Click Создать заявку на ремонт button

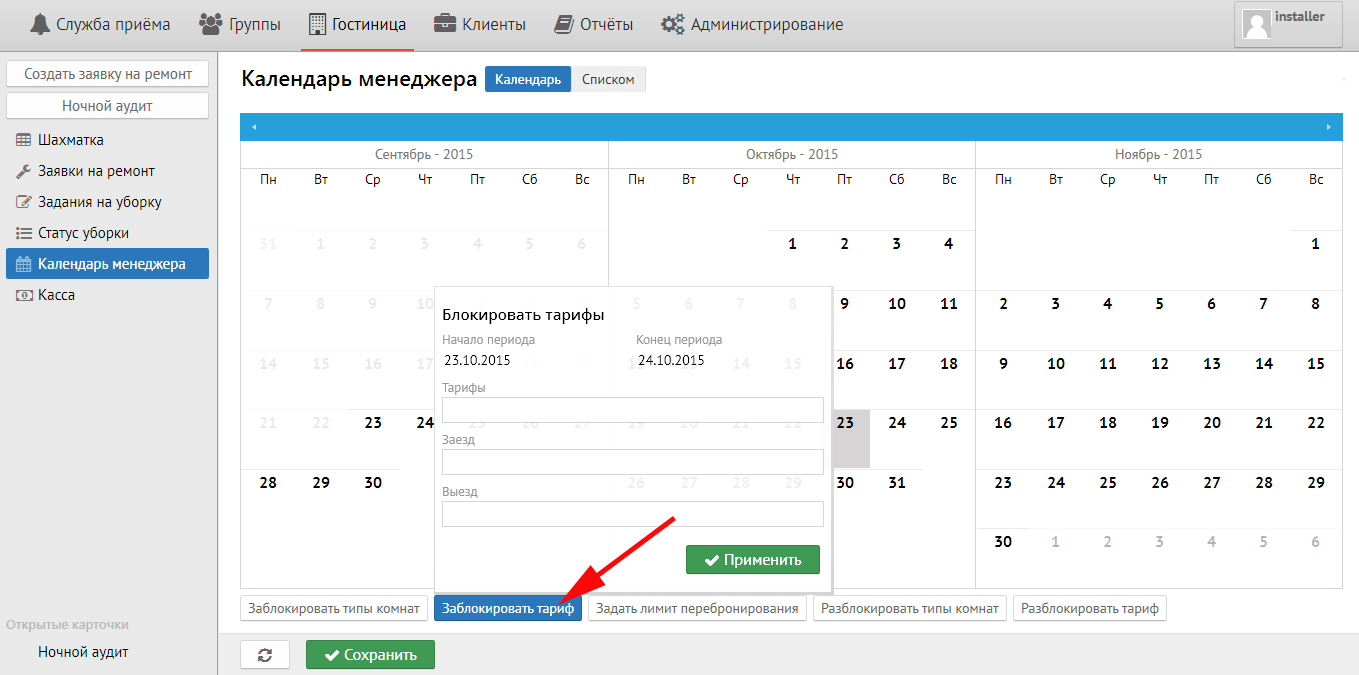108,74
